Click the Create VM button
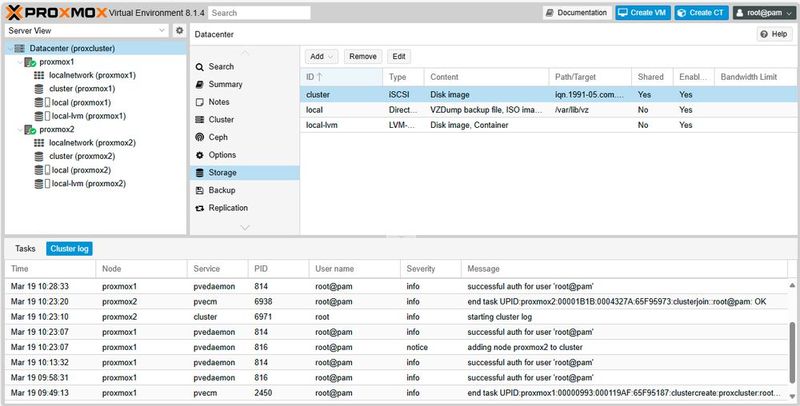 pos(642,13)
